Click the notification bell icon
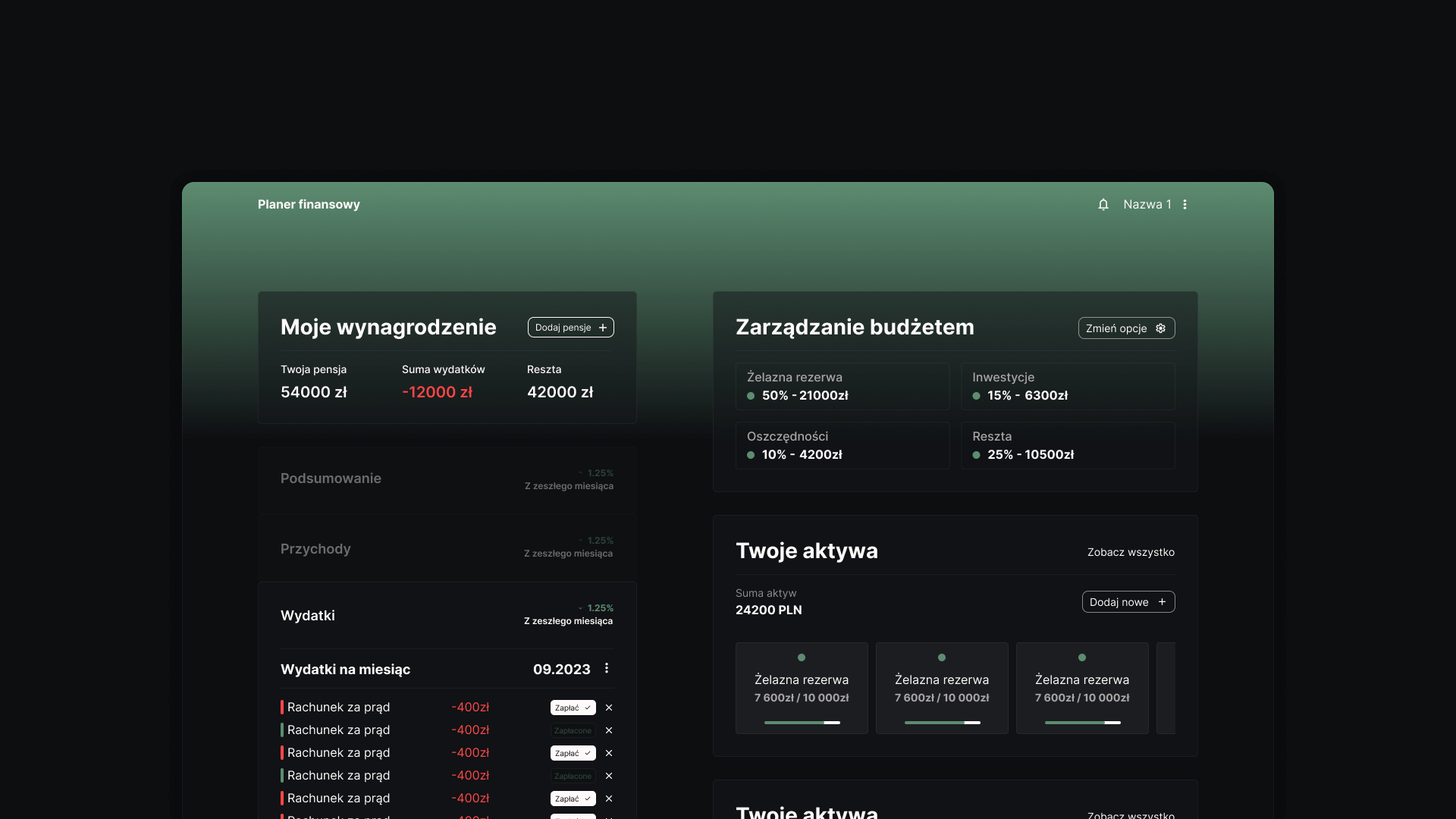This screenshot has width=1456, height=819. coord(1103,204)
